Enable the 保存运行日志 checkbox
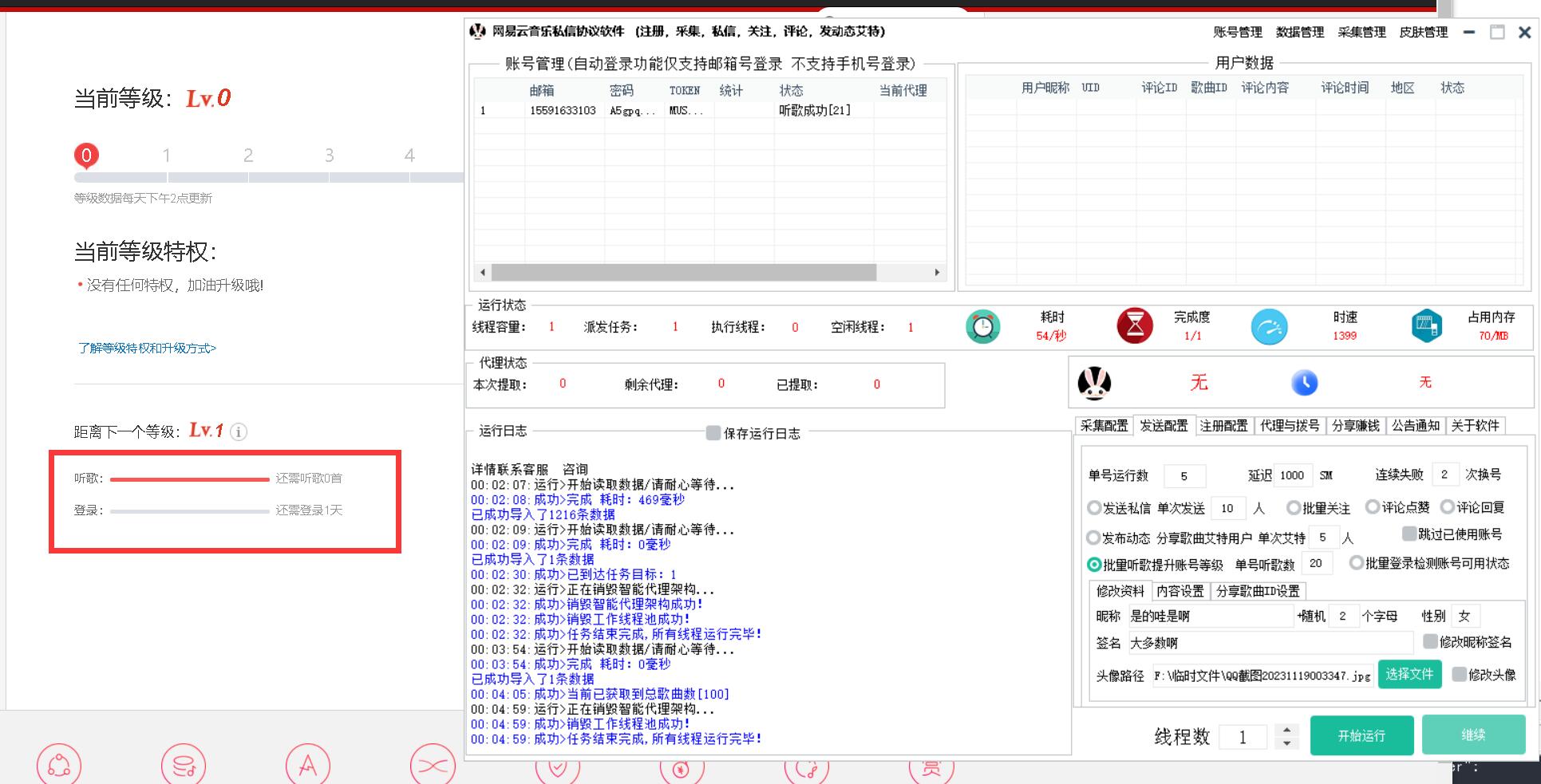This screenshot has height=784, width=1541. [x=713, y=433]
